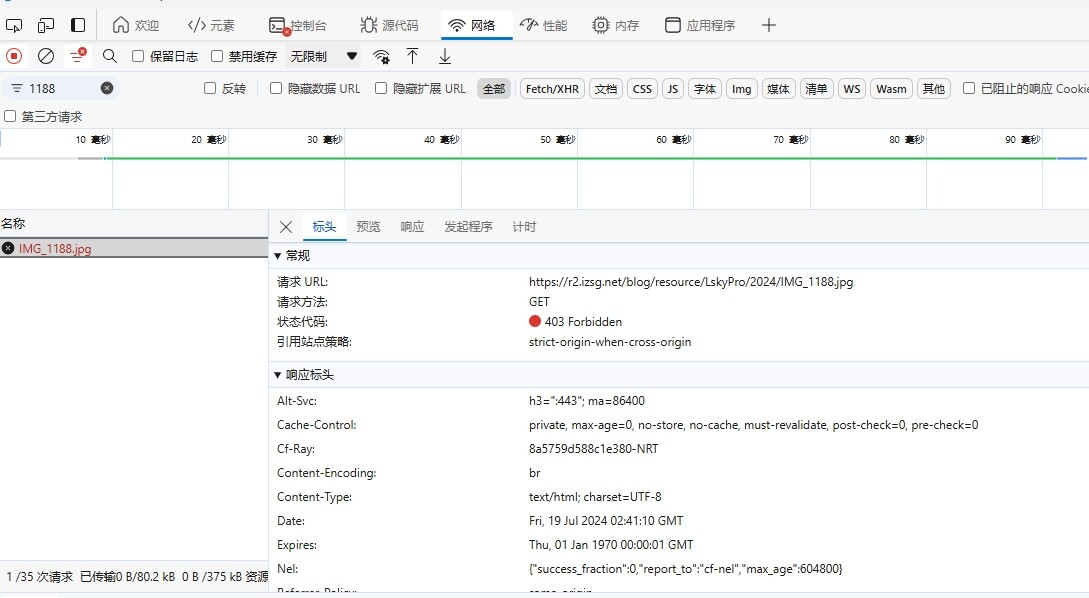Clear the 1188 filter text
1089x598 pixels.
point(107,88)
